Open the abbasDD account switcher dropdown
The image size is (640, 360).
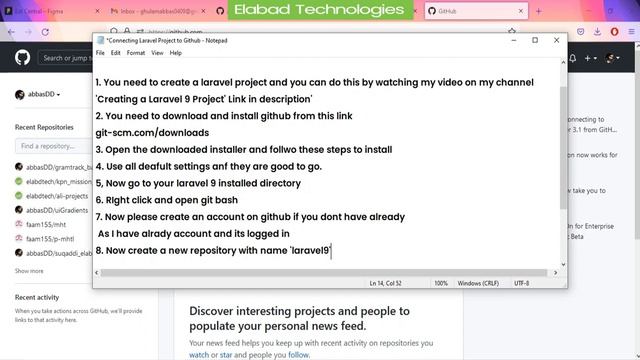38,94
